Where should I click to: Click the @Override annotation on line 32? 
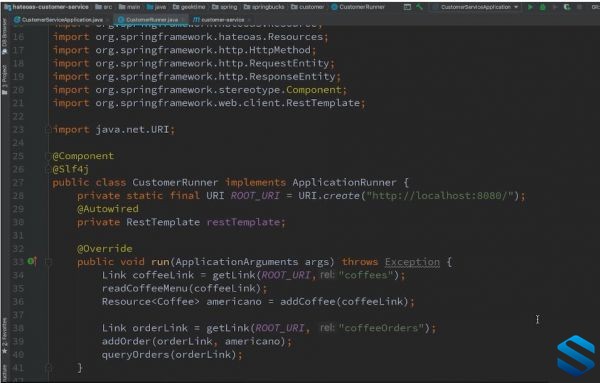tap(105, 249)
